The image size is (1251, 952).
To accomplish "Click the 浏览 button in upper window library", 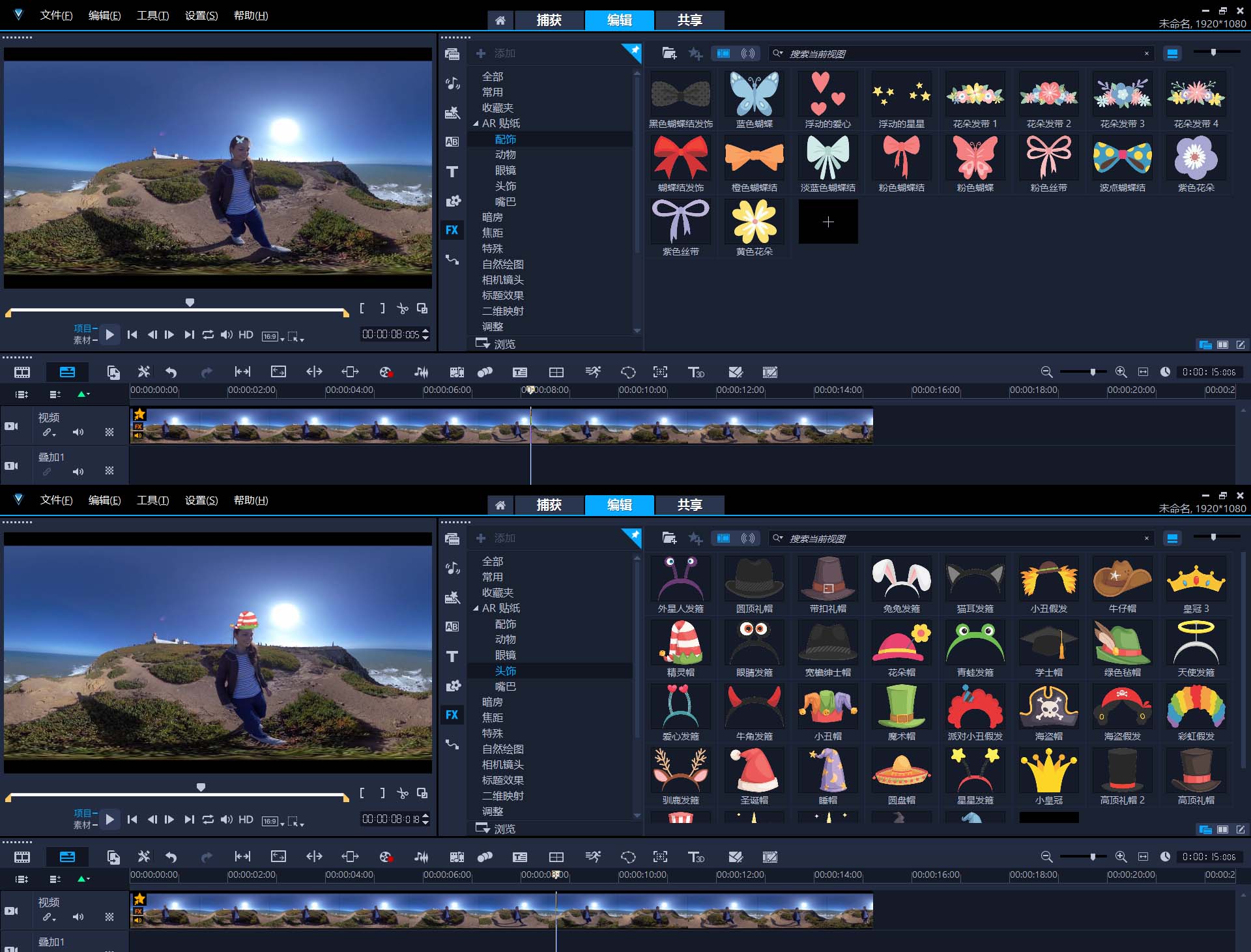I will tap(495, 343).
